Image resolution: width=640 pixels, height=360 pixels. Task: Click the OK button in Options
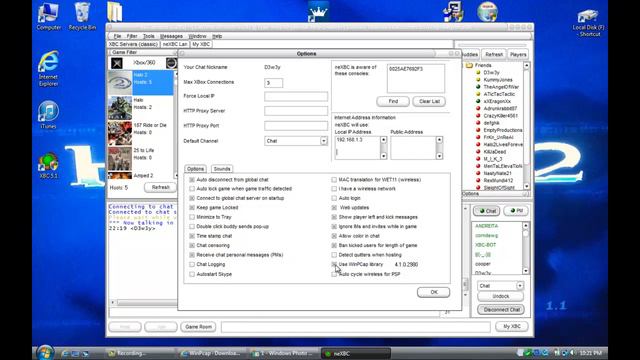(x=433, y=292)
